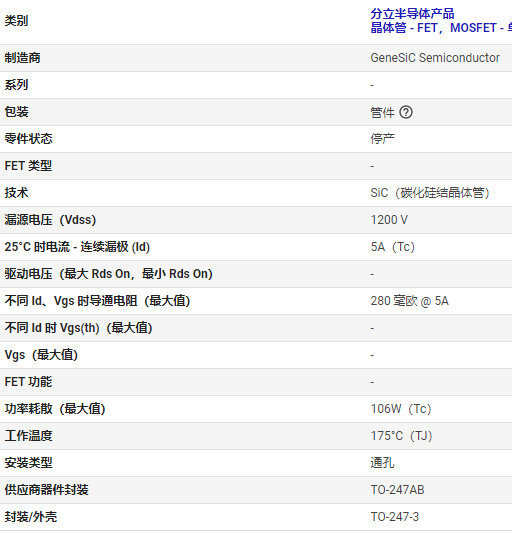
Task: Click the packaging help question mark icon
Action: [x=406, y=112]
